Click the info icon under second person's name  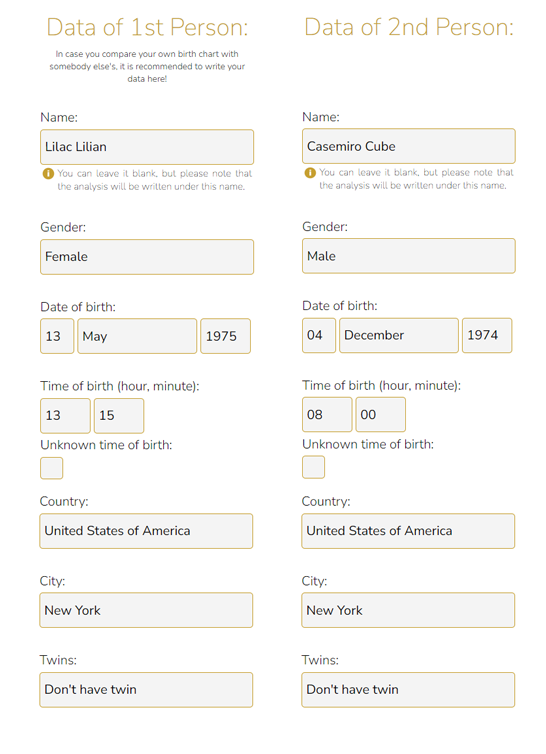tap(310, 173)
